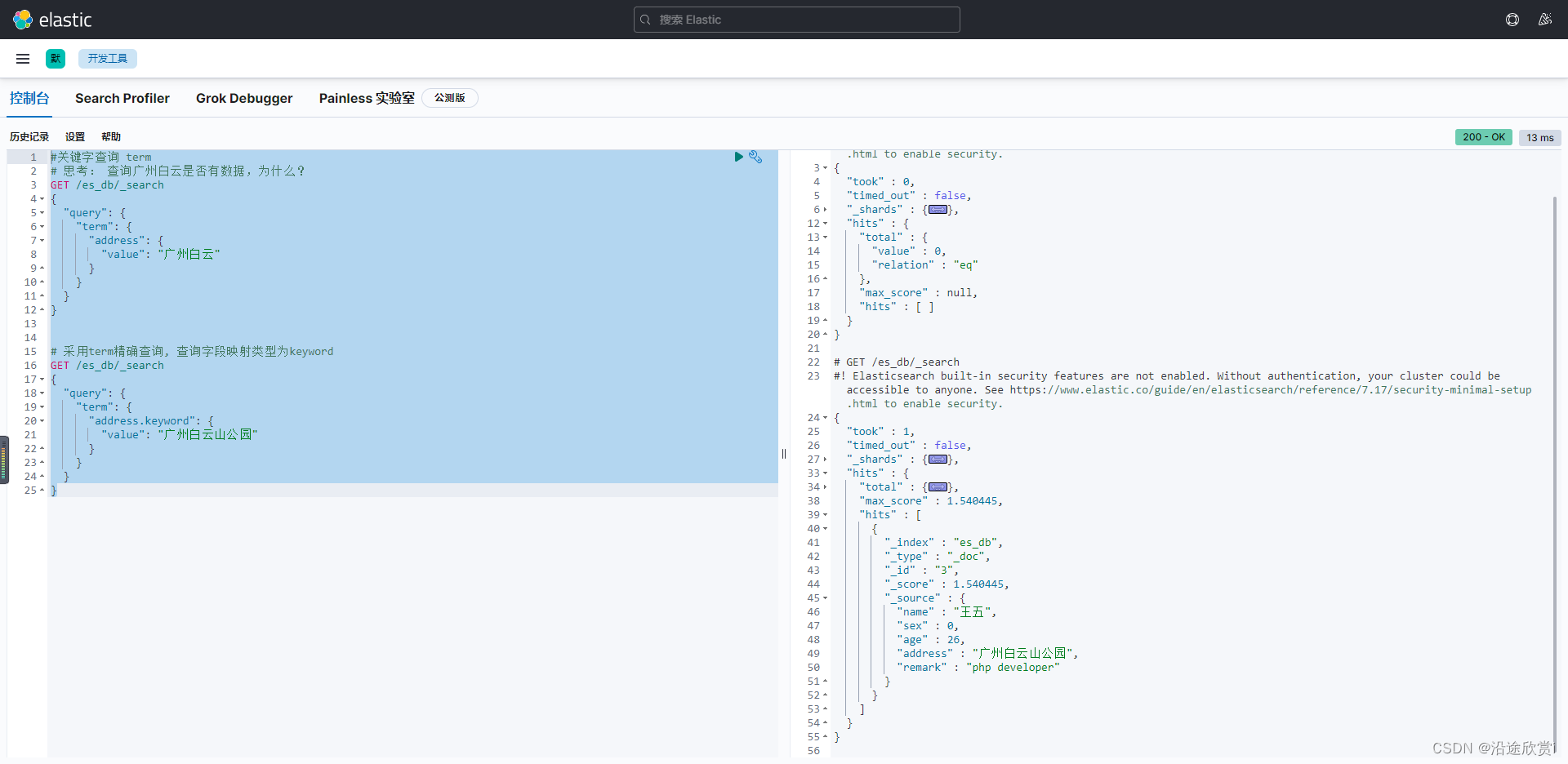Image resolution: width=1568 pixels, height=764 pixels.
Task: Click the collapsed side handle on left edge
Action: [x=4, y=460]
